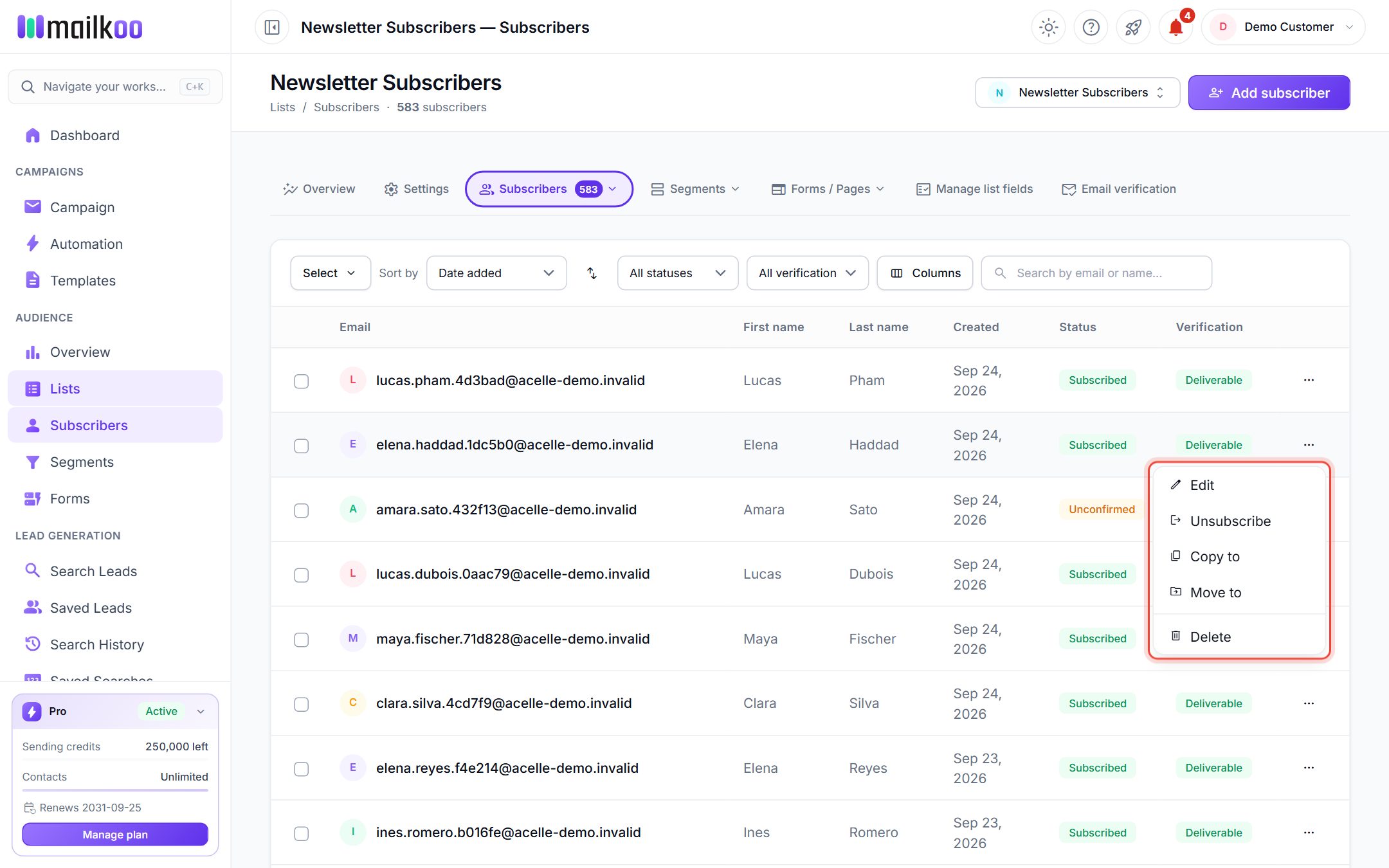Open the All verification filter

point(807,273)
